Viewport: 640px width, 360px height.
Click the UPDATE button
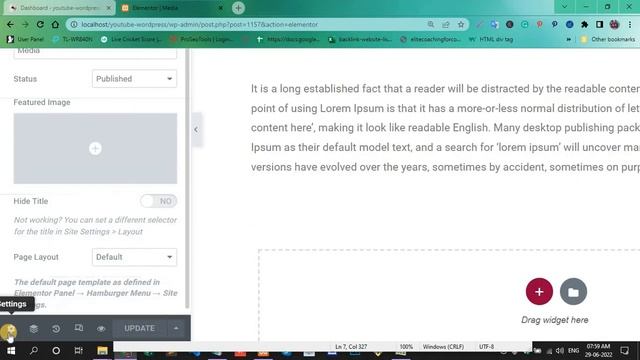pos(140,328)
